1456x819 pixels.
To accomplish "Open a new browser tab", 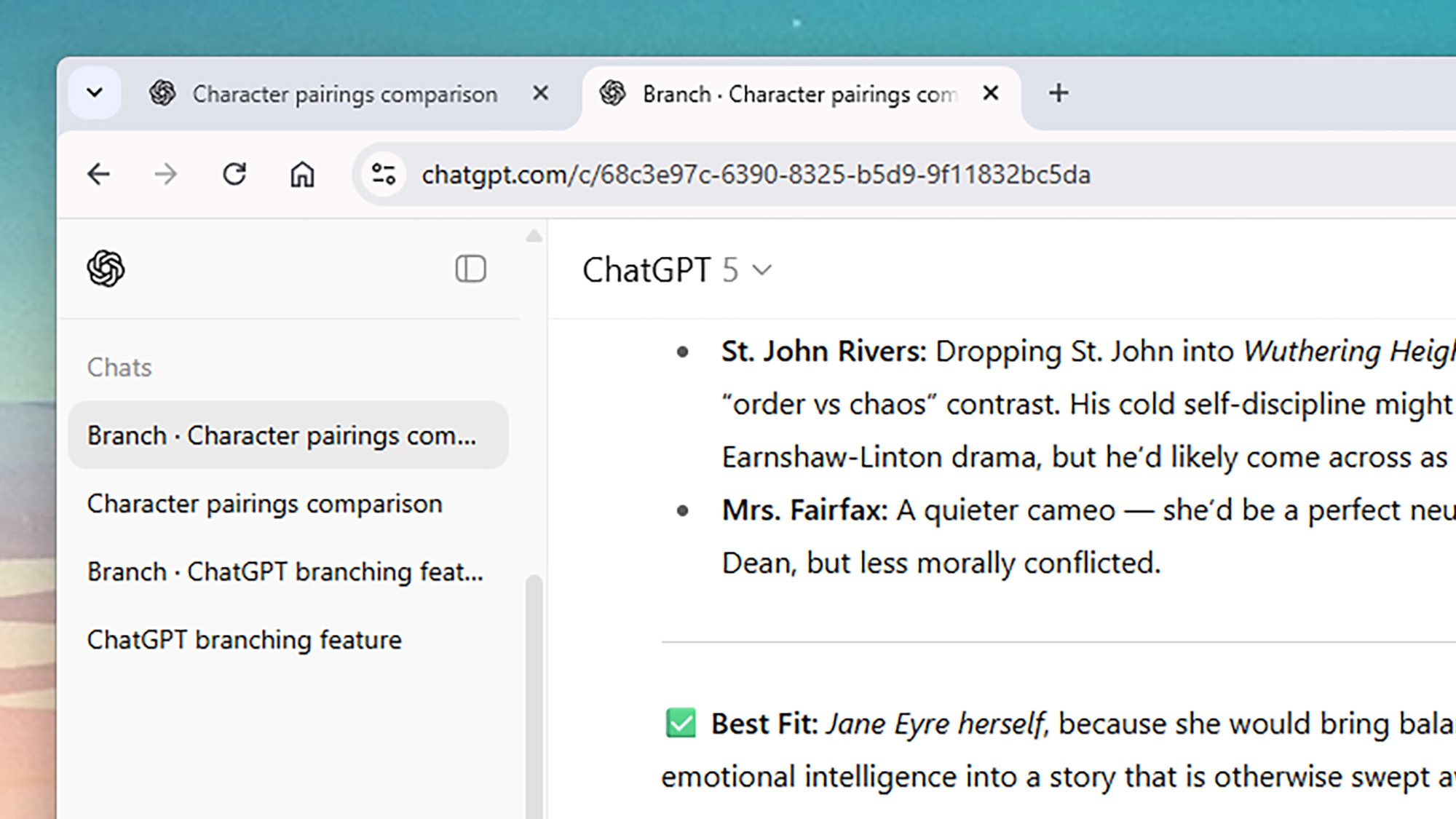I will coord(1059,93).
